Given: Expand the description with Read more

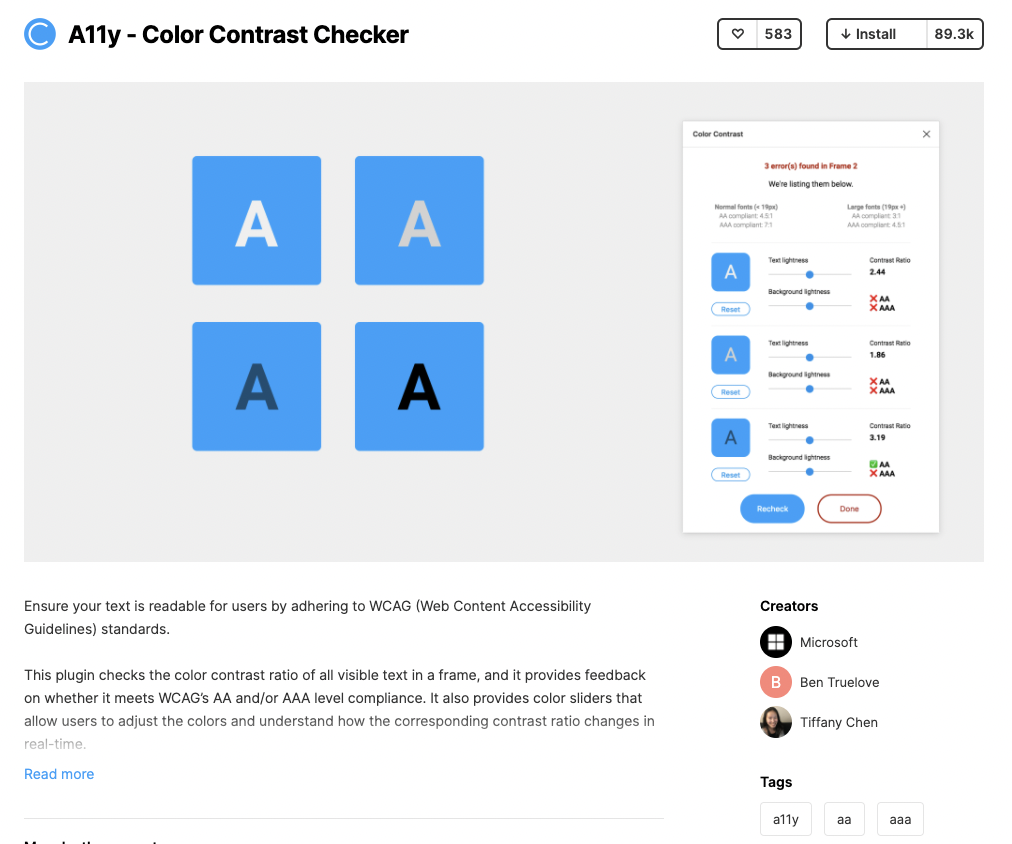Looking at the screenshot, I should pyautogui.click(x=59, y=774).
